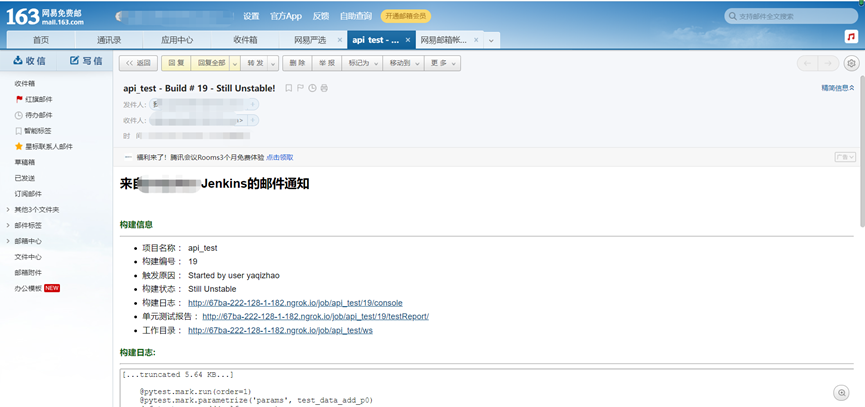This screenshot has height=407, width=865.
Task: Open the 移动到 dropdown
Action: pyautogui.click(x=403, y=63)
